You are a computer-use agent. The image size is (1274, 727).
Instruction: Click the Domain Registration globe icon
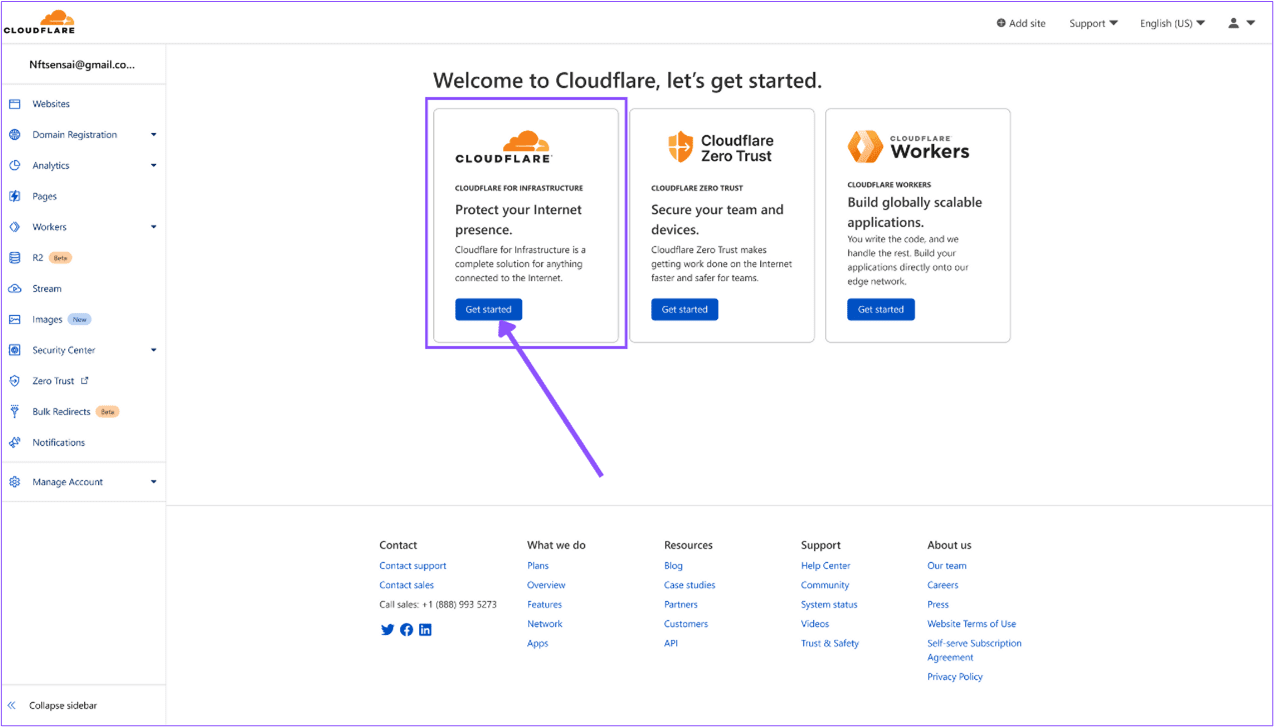pyautogui.click(x=14, y=135)
